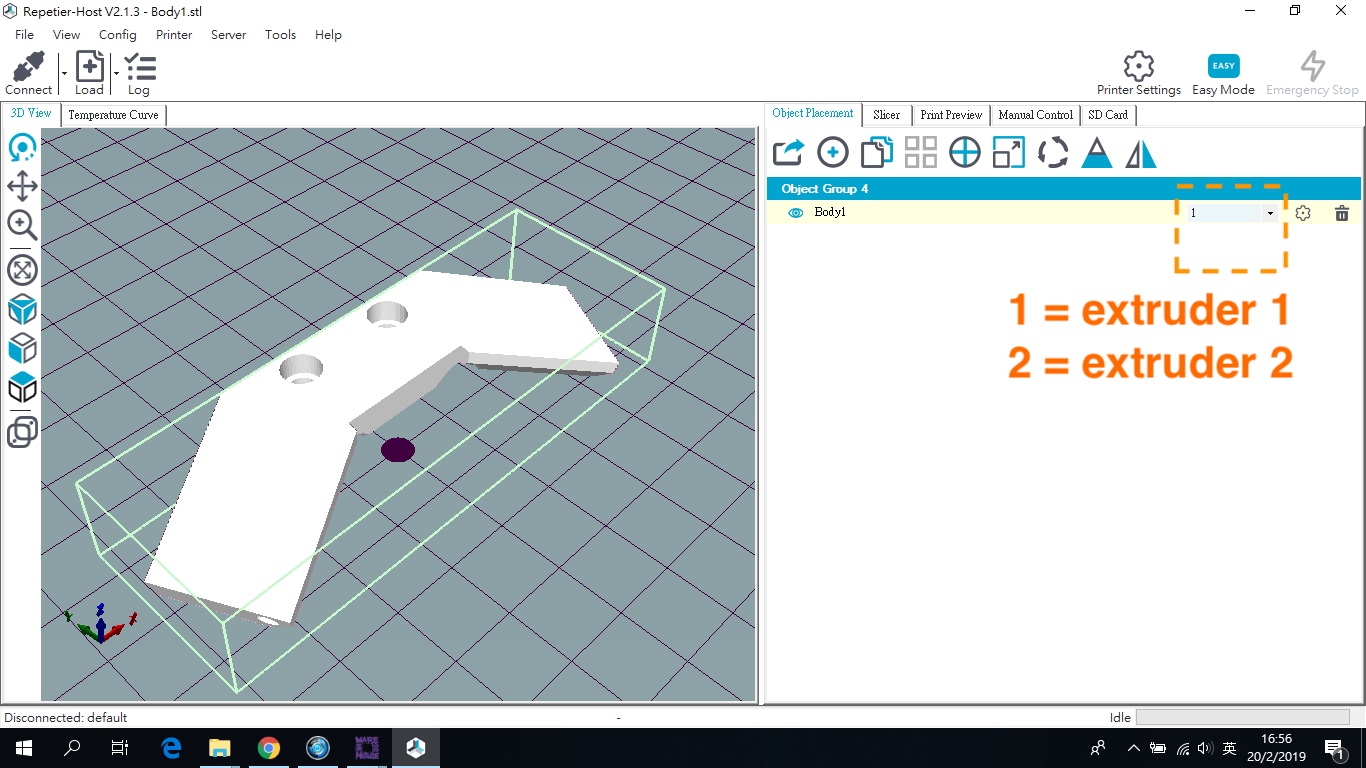1366x768 pixels.
Task: Open Task View on taskbar
Action: (x=120, y=748)
